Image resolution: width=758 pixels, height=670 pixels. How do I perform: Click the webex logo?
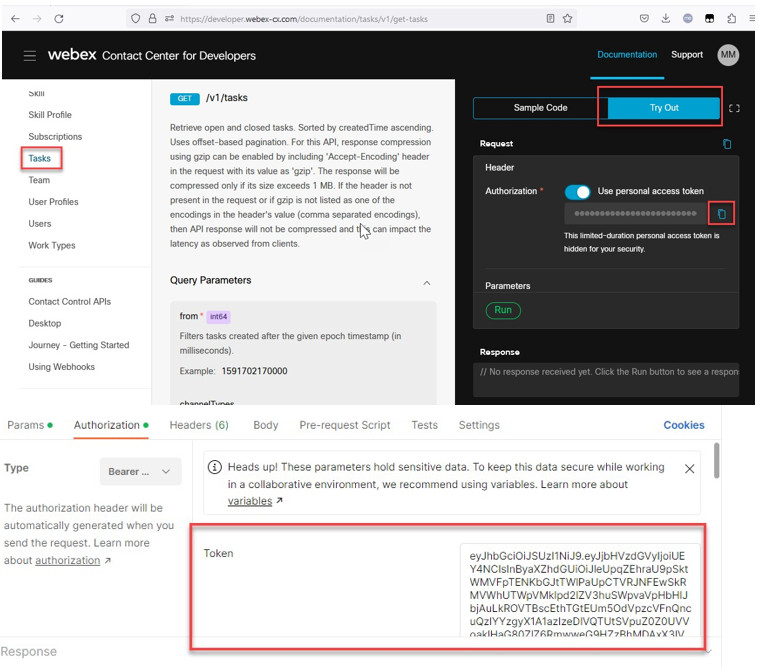pos(72,55)
